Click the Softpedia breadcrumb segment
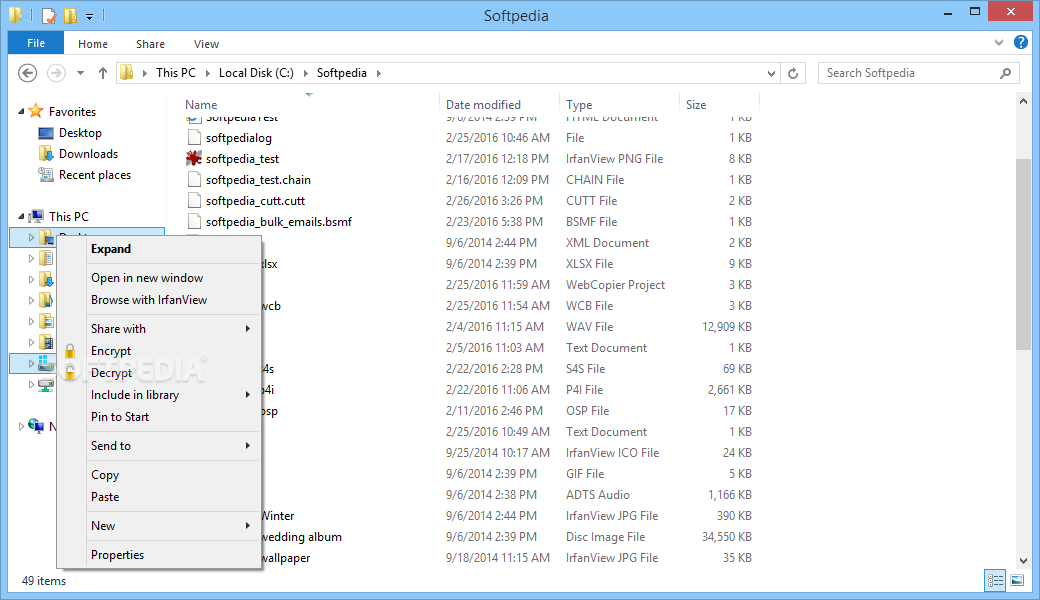The image size is (1040, 600). coord(342,73)
